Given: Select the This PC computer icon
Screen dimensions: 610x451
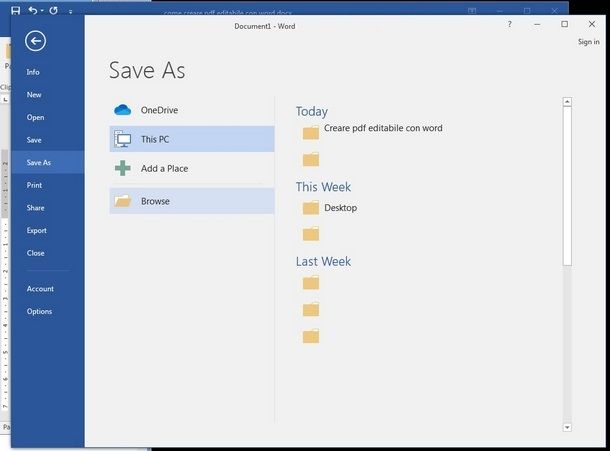Looking at the screenshot, I should [x=123, y=139].
